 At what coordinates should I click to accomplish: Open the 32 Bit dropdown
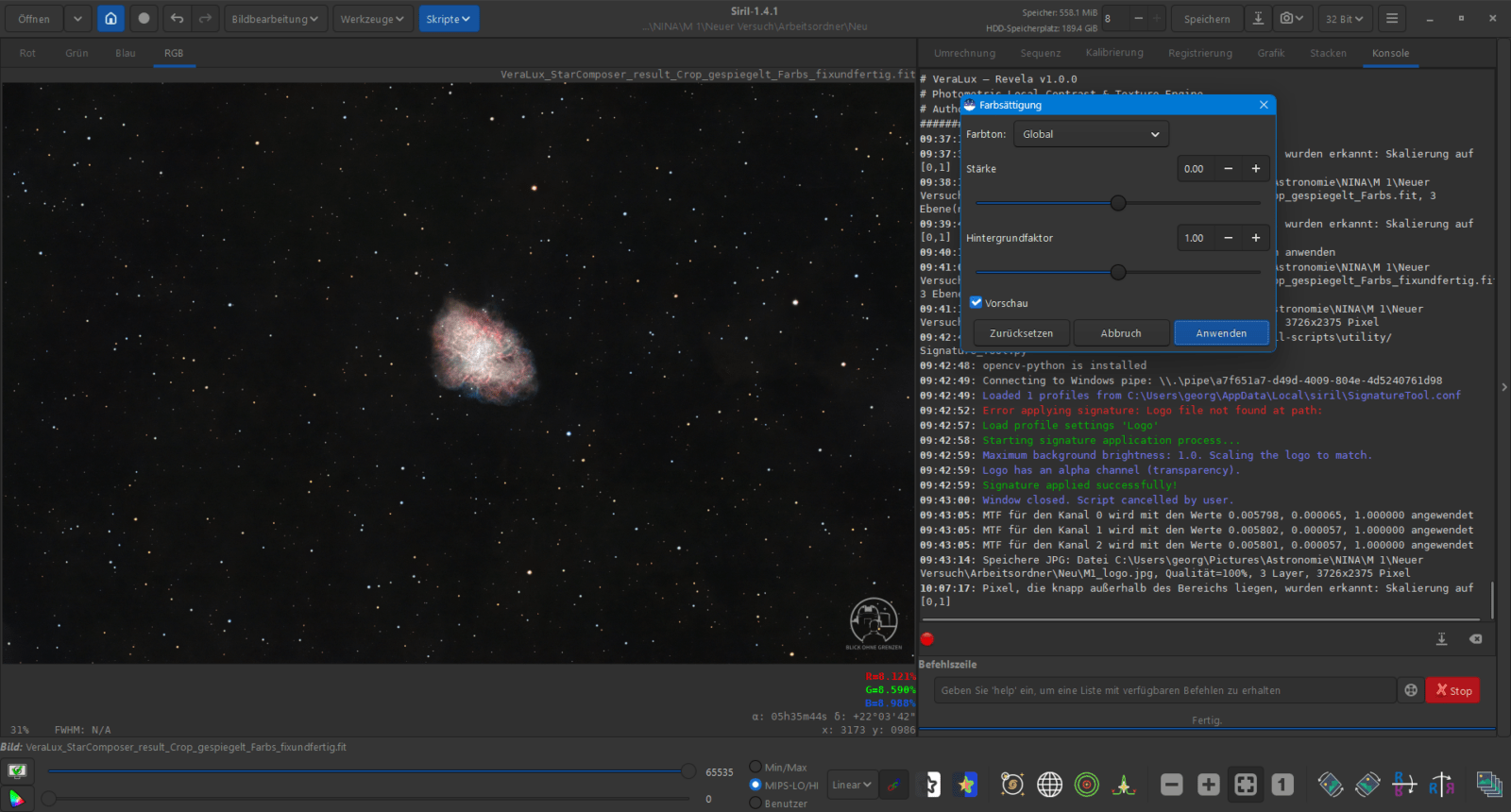(1344, 19)
